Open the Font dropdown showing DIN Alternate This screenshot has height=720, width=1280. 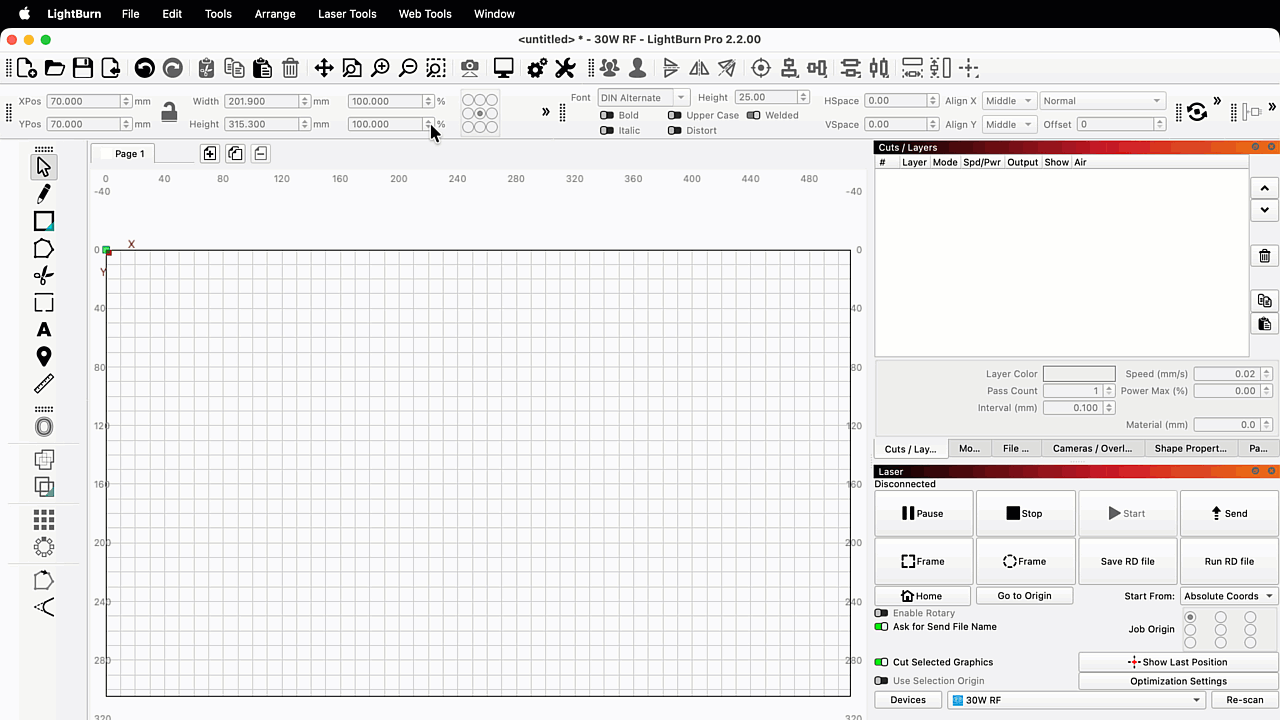click(644, 98)
